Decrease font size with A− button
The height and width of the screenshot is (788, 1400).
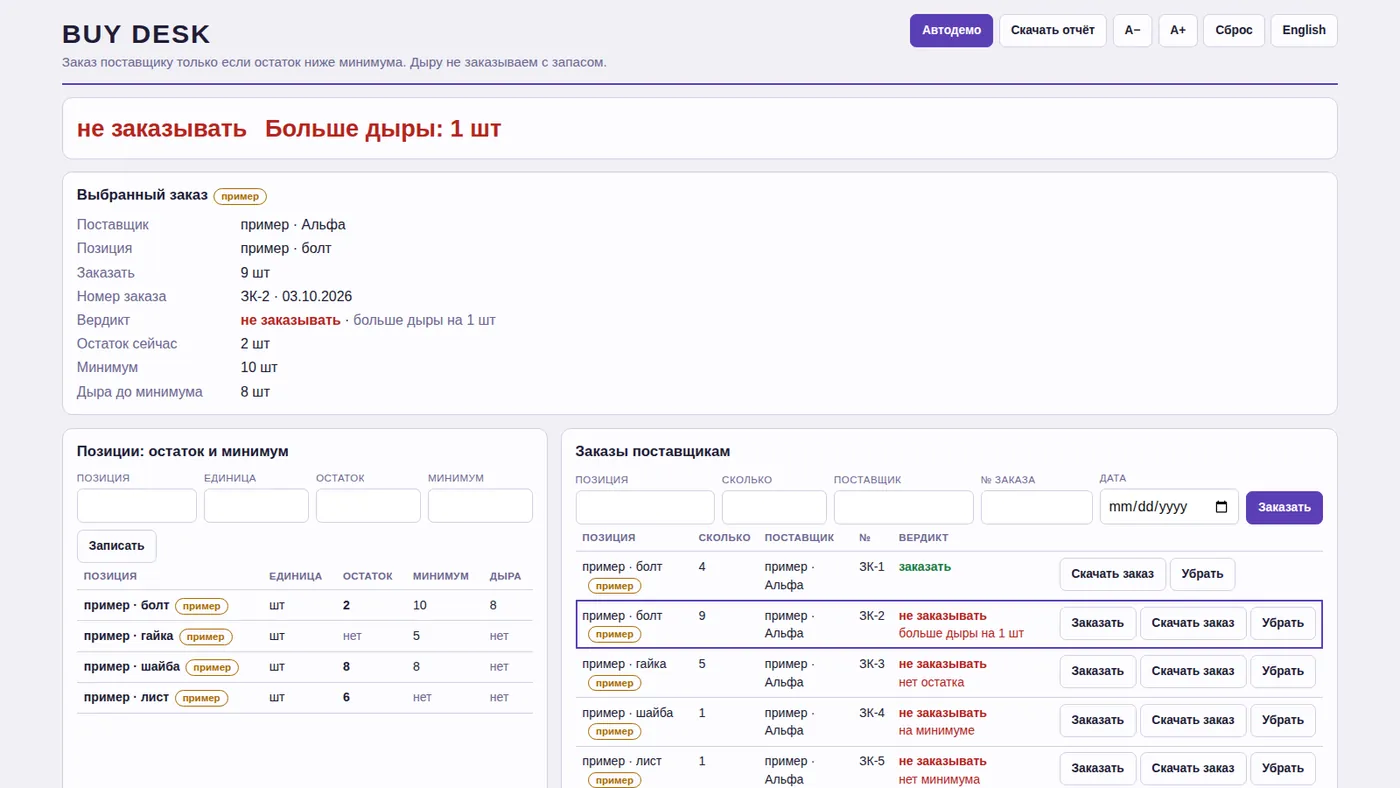pyautogui.click(x=1132, y=30)
